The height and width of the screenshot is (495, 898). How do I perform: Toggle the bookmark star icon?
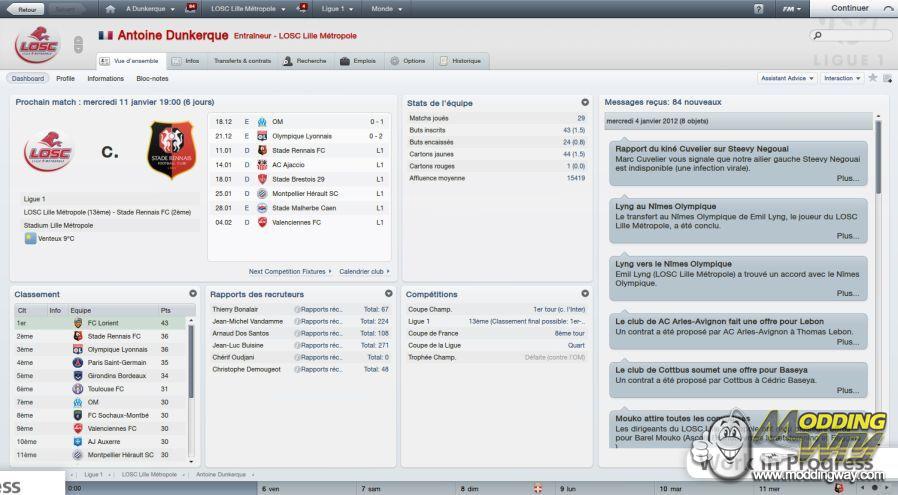[x=872, y=78]
